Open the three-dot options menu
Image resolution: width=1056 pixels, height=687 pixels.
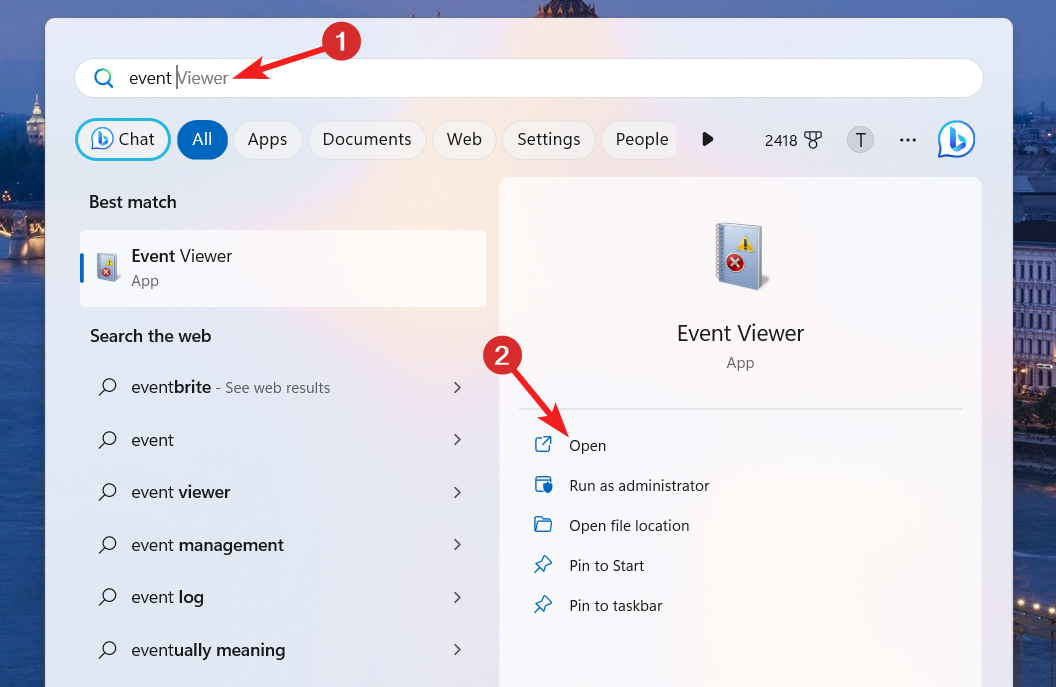click(908, 140)
